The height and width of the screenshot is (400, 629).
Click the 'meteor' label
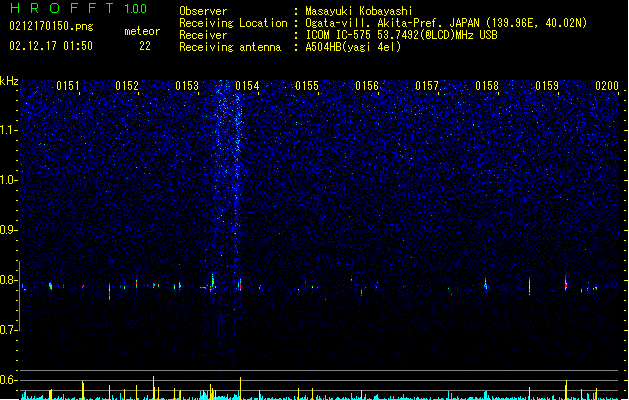[142, 31]
